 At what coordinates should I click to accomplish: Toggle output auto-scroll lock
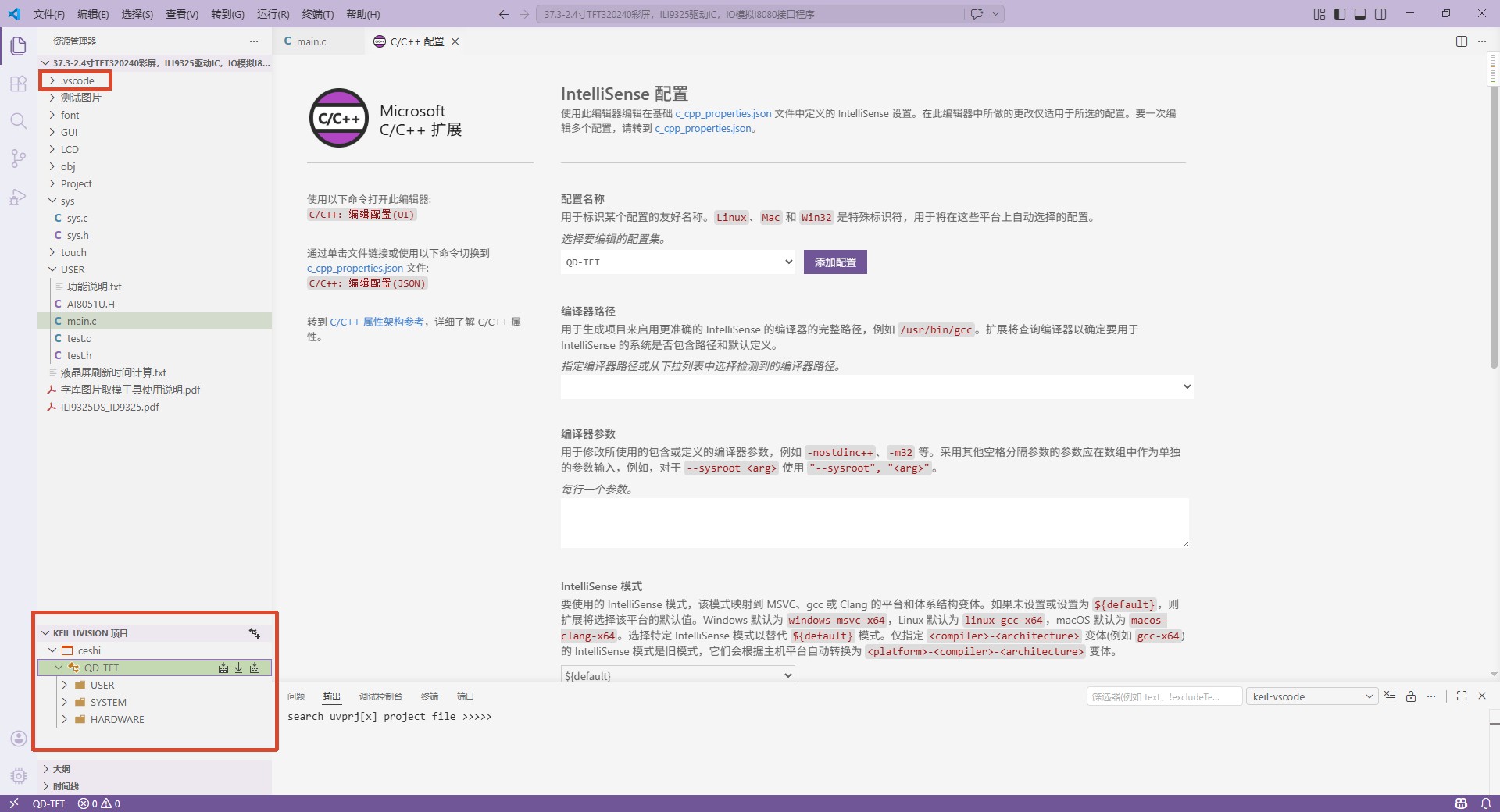click(x=1411, y=696)
